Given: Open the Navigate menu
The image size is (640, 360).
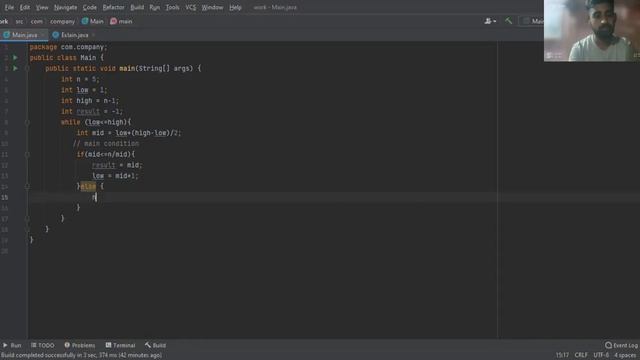Looking at the screenshot, I should (x=65, y=7).
